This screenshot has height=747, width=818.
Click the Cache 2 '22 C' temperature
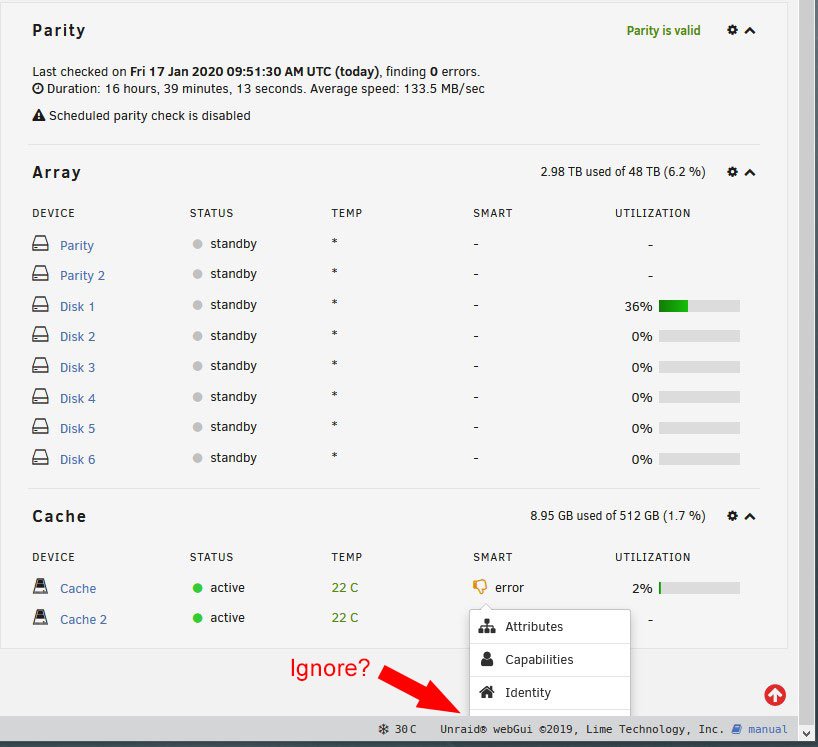tap(344, 618)
